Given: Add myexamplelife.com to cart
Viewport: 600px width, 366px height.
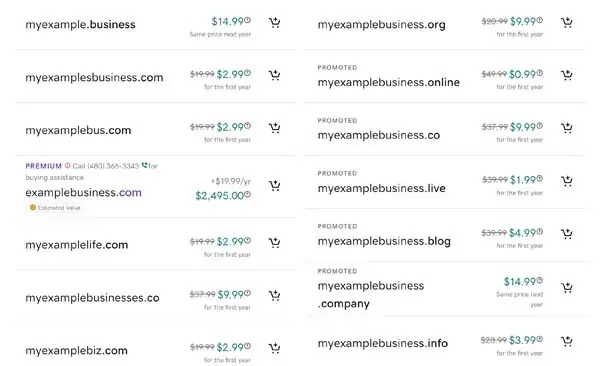Looking at the screenshot, I should [x=274, y=243].
